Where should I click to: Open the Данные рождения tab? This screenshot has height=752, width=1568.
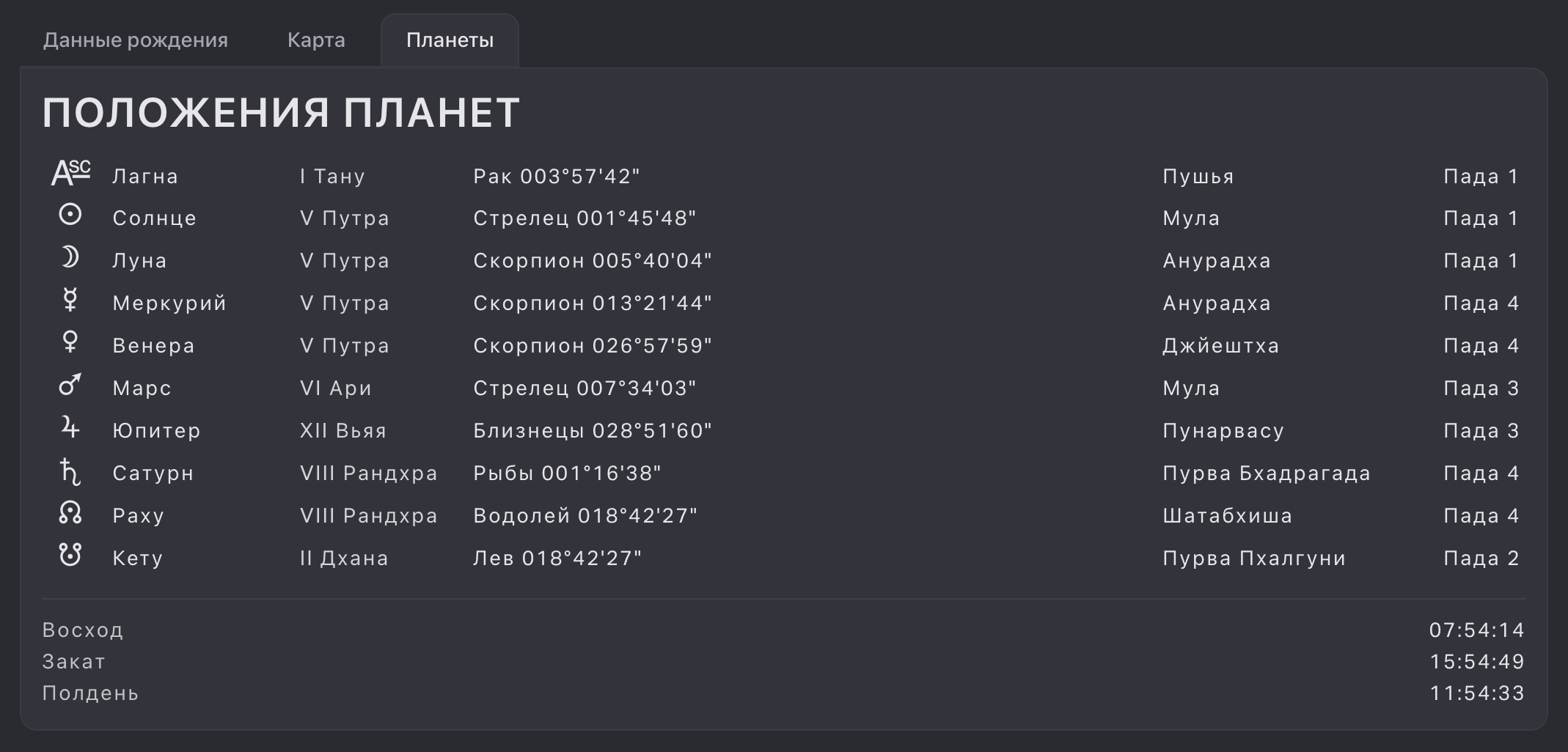point(136,40)
